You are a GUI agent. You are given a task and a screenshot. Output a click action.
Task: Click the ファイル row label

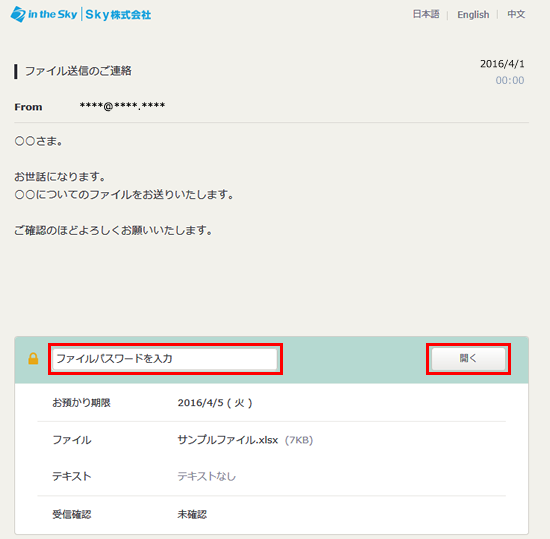coord(72,440)
